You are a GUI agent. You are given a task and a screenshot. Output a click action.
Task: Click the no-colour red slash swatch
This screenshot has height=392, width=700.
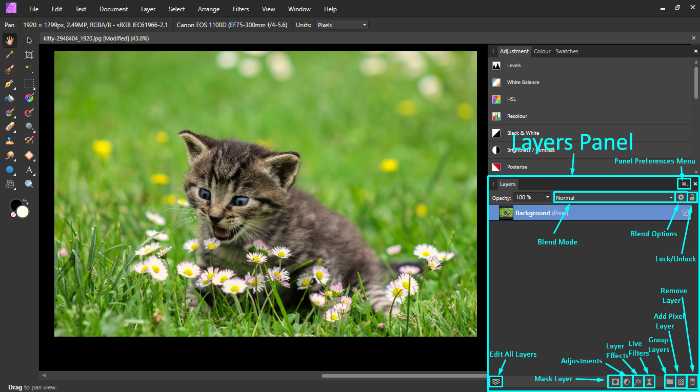pyautogui.click(x=13, y=215)
